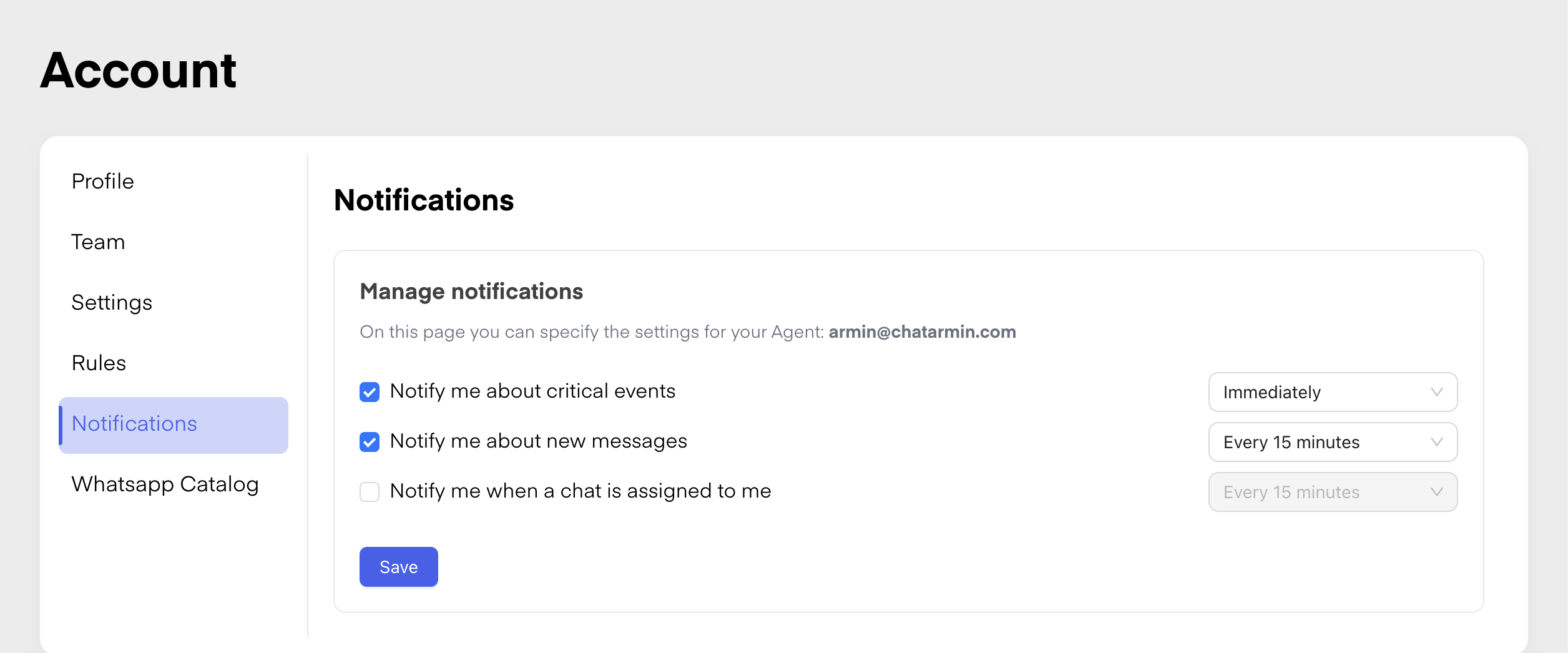The width and height of the screenshot is (1568, 653).
Task: Click the "Notify me about new messages" label
Action: click(x=538, y=441)
